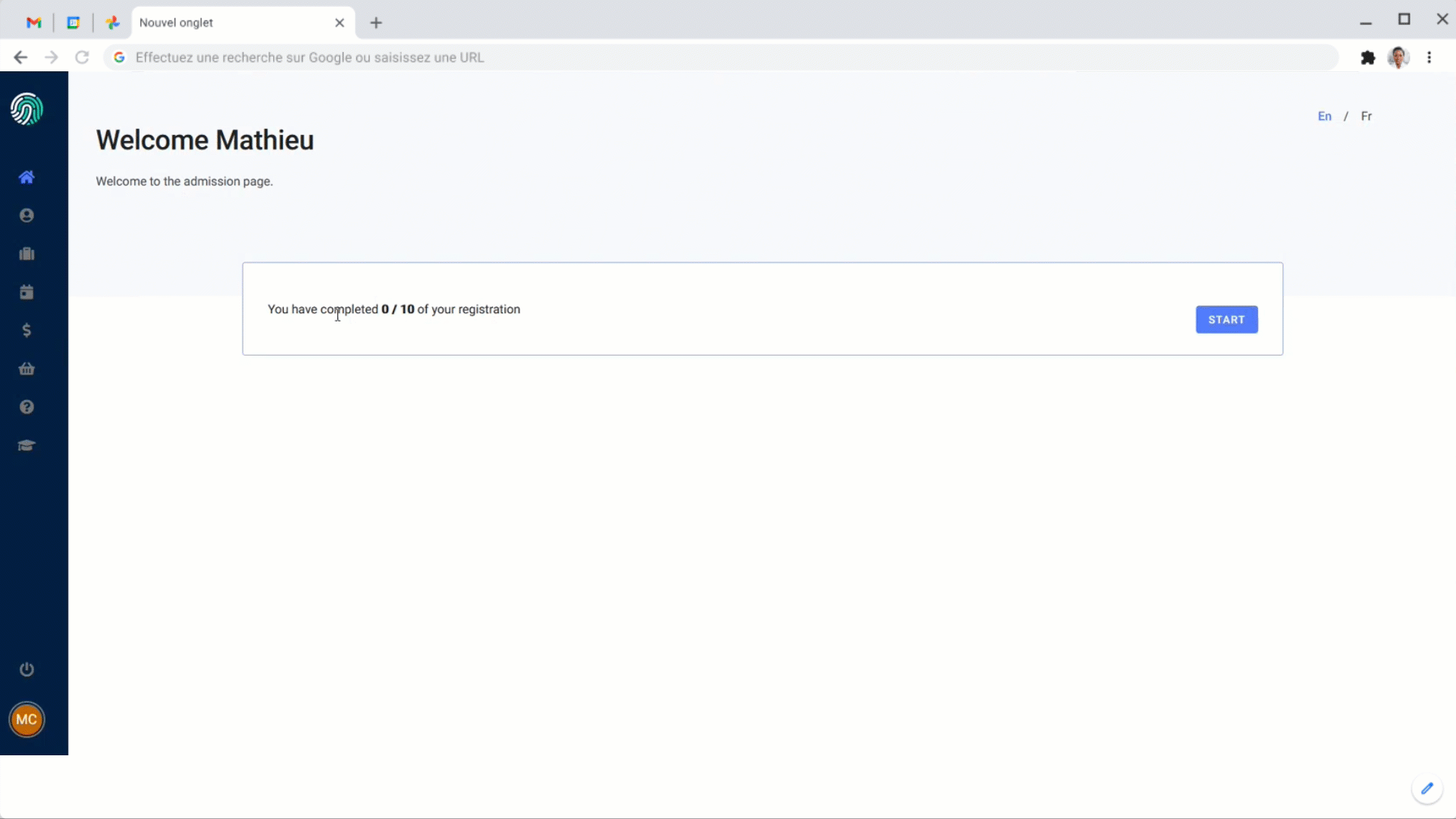Open the dollar sign payments icon

click(x=27, y=331)
